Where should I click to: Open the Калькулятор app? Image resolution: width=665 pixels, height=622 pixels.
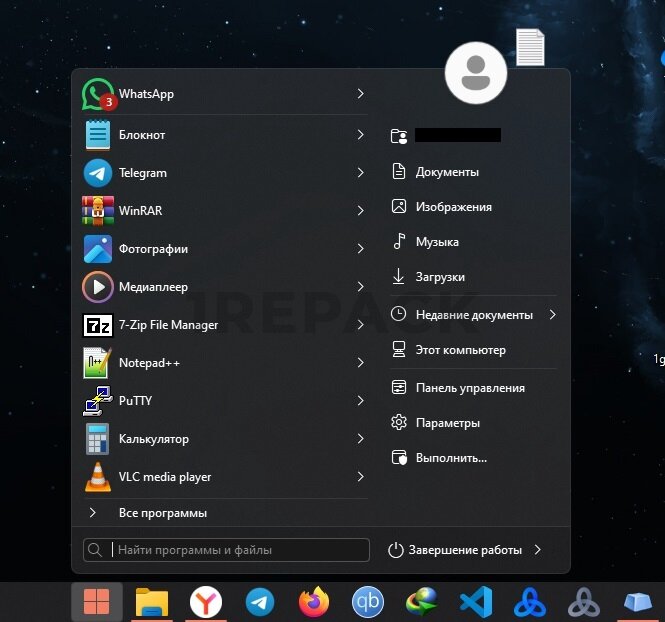pyautogui.click(x=153, y=439)
